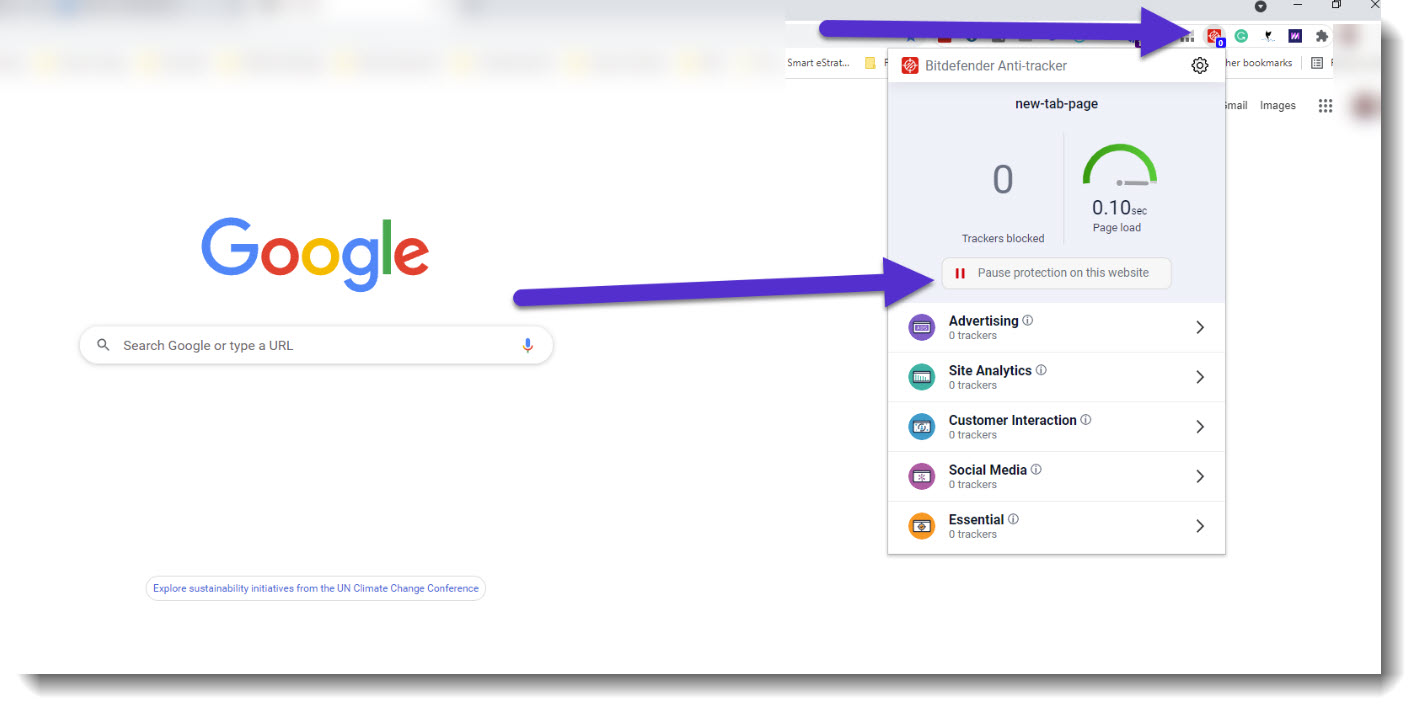The width and height of the screenshot is (1422, 715).
Task: Click the orange Essential category icon
Action: click(x=922, y=526)
